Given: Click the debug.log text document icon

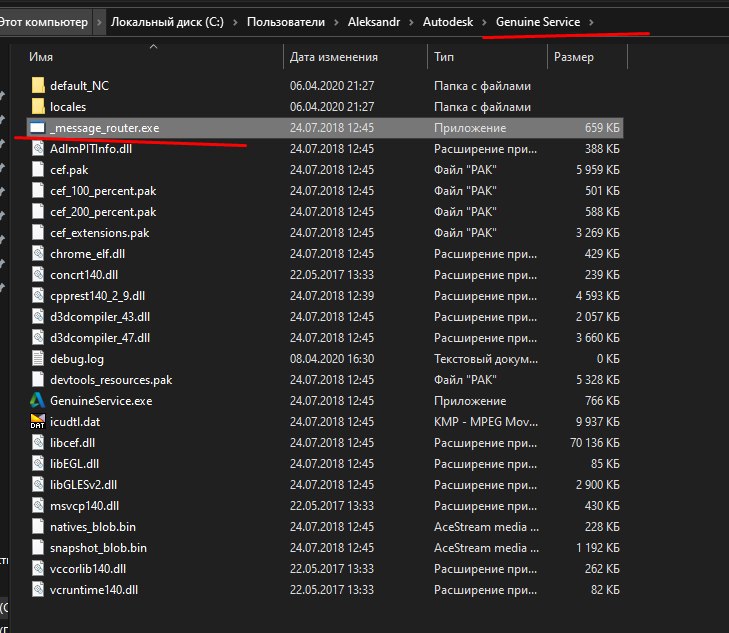Looking at the screenshot, I should (x=38, y=358).
